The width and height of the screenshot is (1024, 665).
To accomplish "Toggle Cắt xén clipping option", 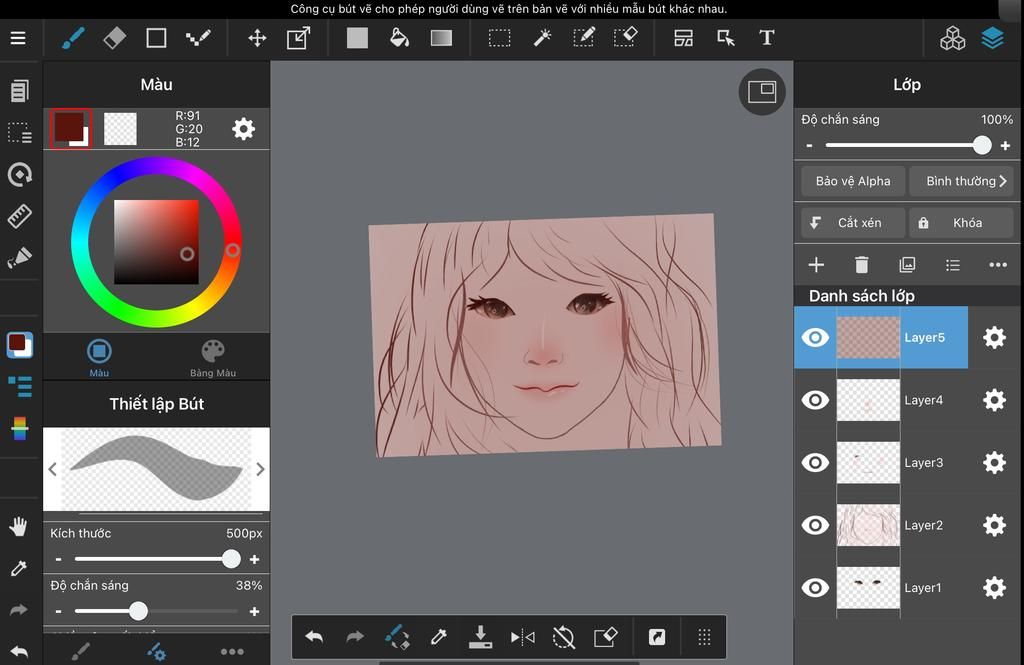I will 853,223.
